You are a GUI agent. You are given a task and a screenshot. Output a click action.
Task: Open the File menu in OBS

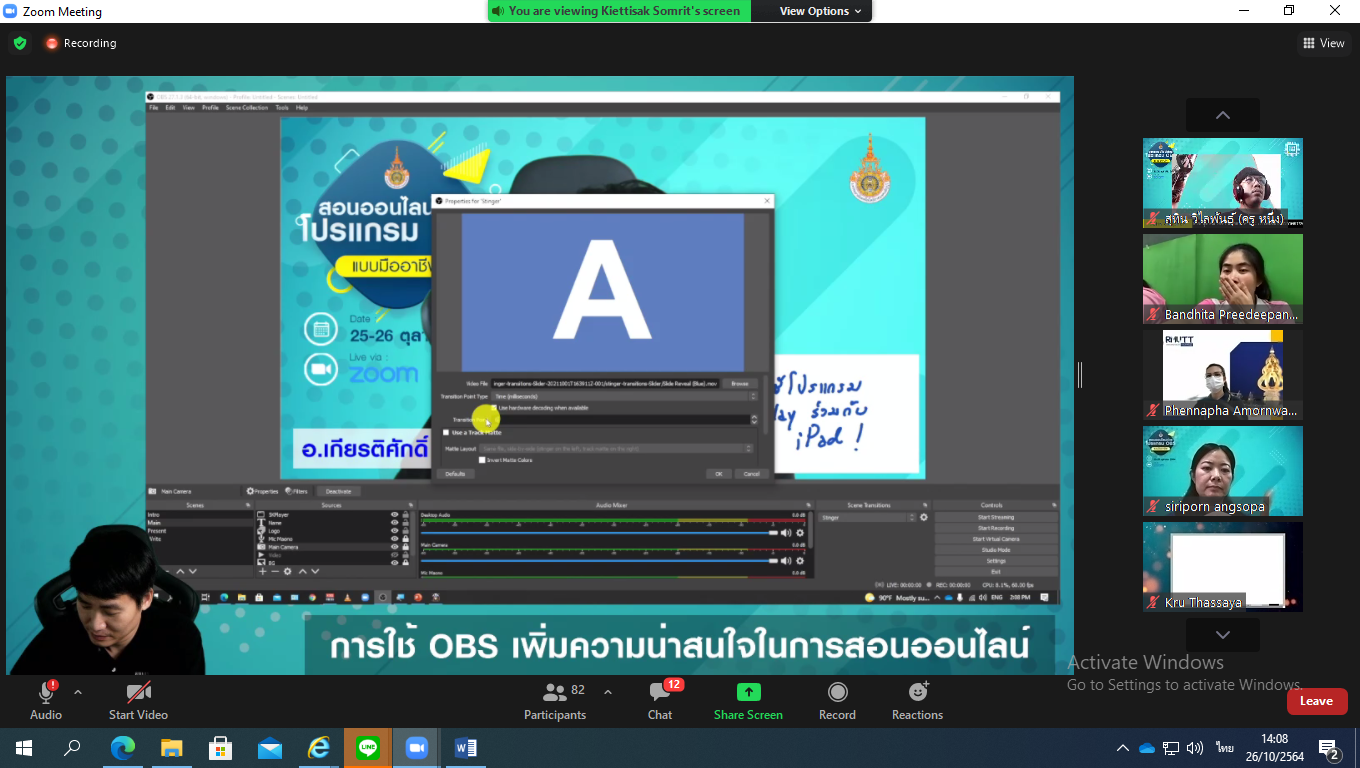(154, 107)
